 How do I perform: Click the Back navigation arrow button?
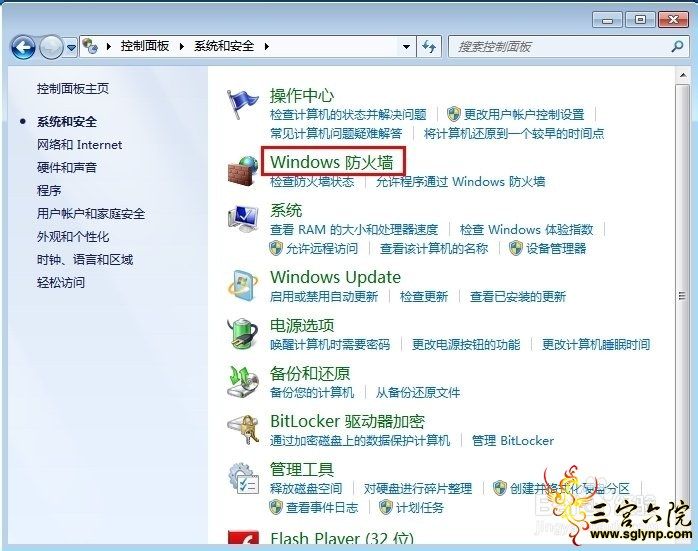click(x=23, y=47)
